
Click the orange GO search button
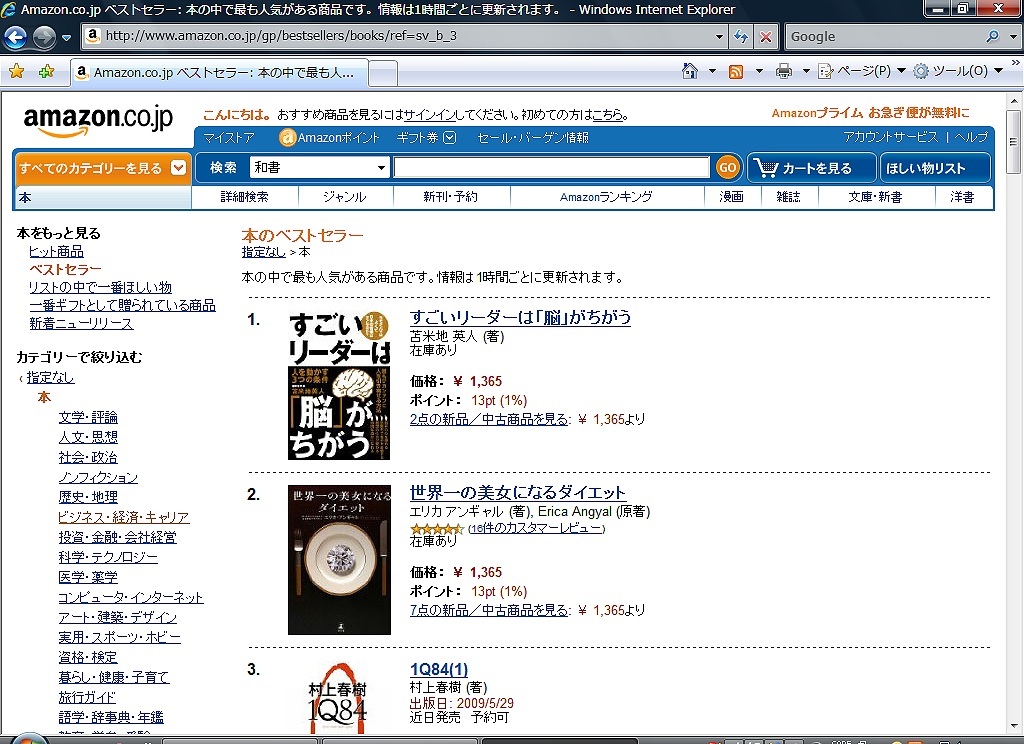pos(728,168)
